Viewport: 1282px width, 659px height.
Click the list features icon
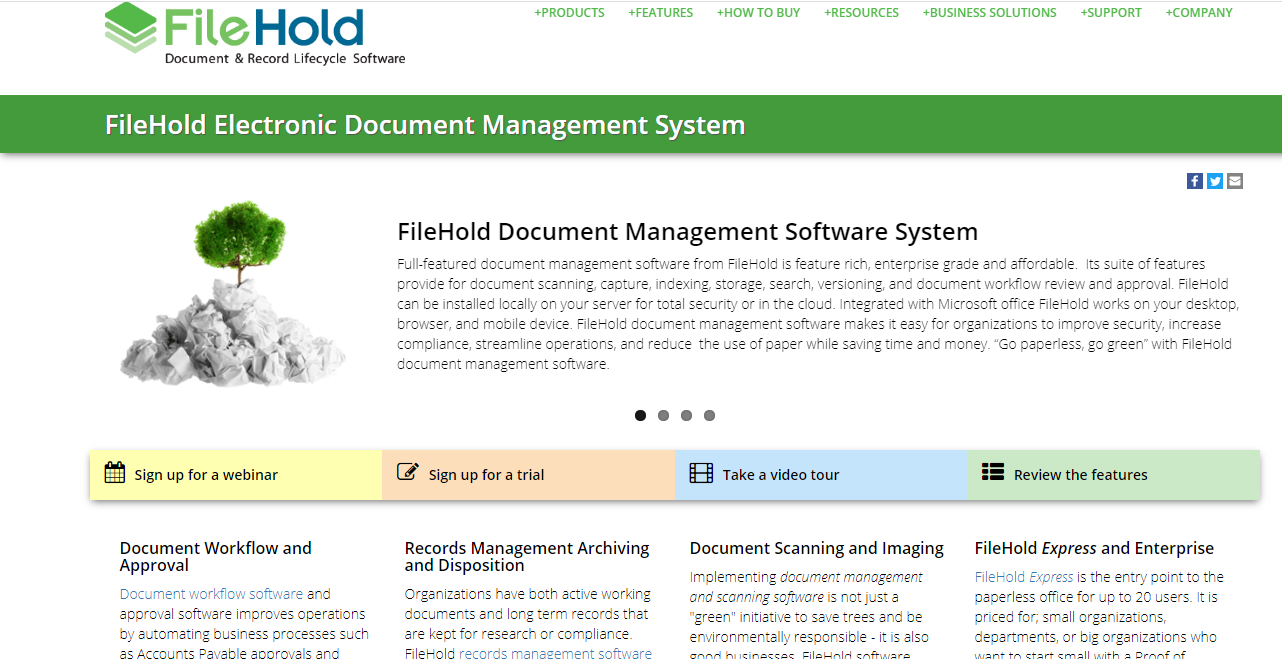pyautogui.click(x=992, y=472)
